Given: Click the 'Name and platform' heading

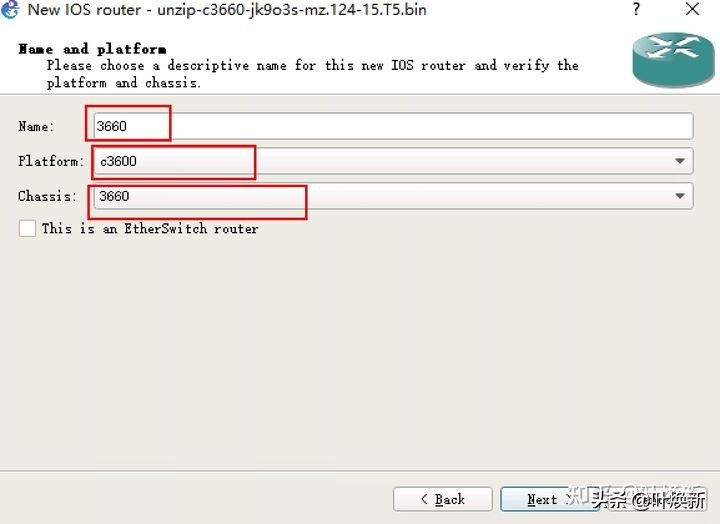Looking at the screenshot, I should [92, 49].
